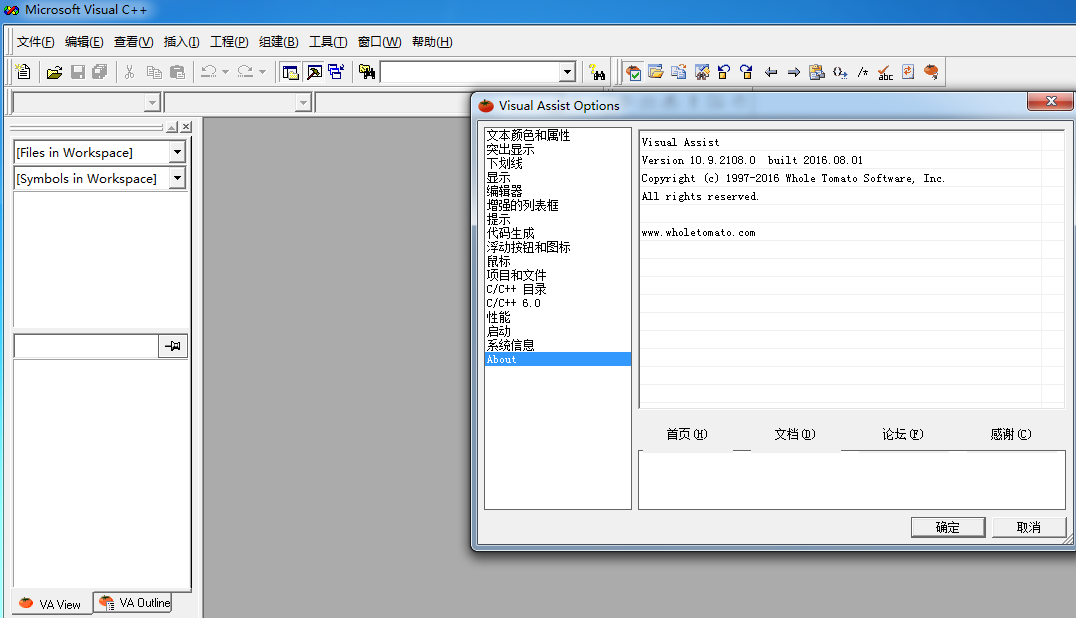Switch to the VA View tab
Image resolution: width=1076 pixels, height=618 pixels.
(x=51, y=604)
